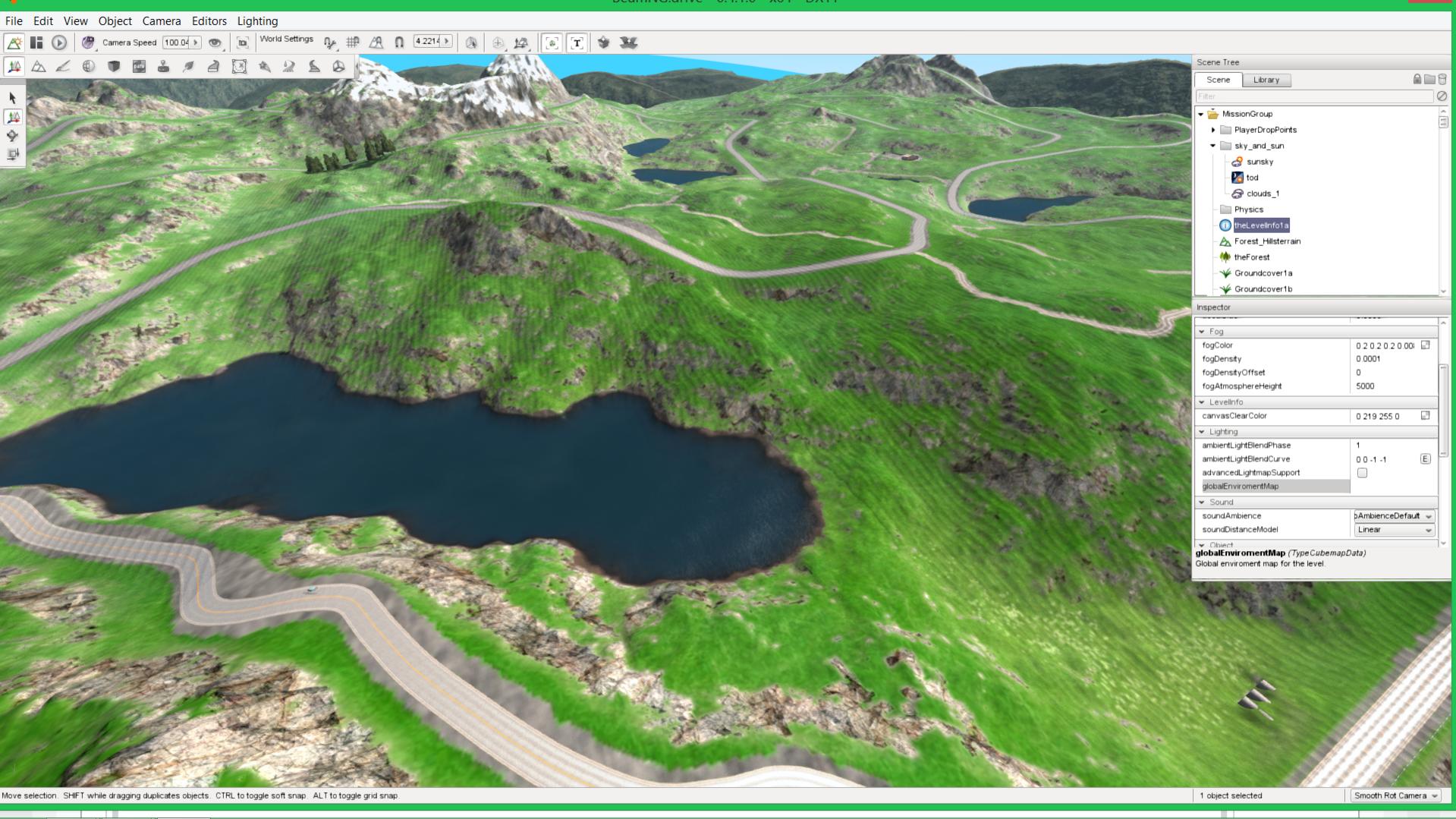1456x819 pixels.
Task: Open the Object menu
Action: tap(115, 21)
